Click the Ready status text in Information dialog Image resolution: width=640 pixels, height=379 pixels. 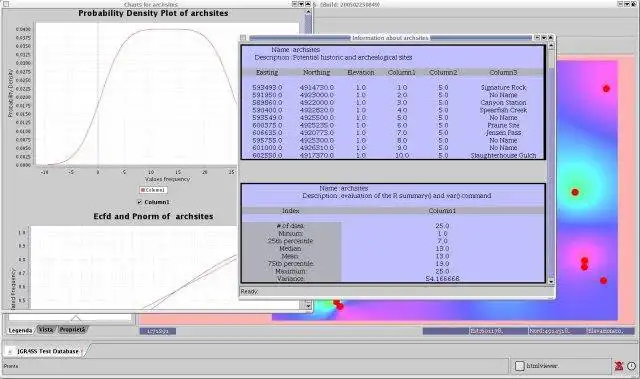(249, 292)
